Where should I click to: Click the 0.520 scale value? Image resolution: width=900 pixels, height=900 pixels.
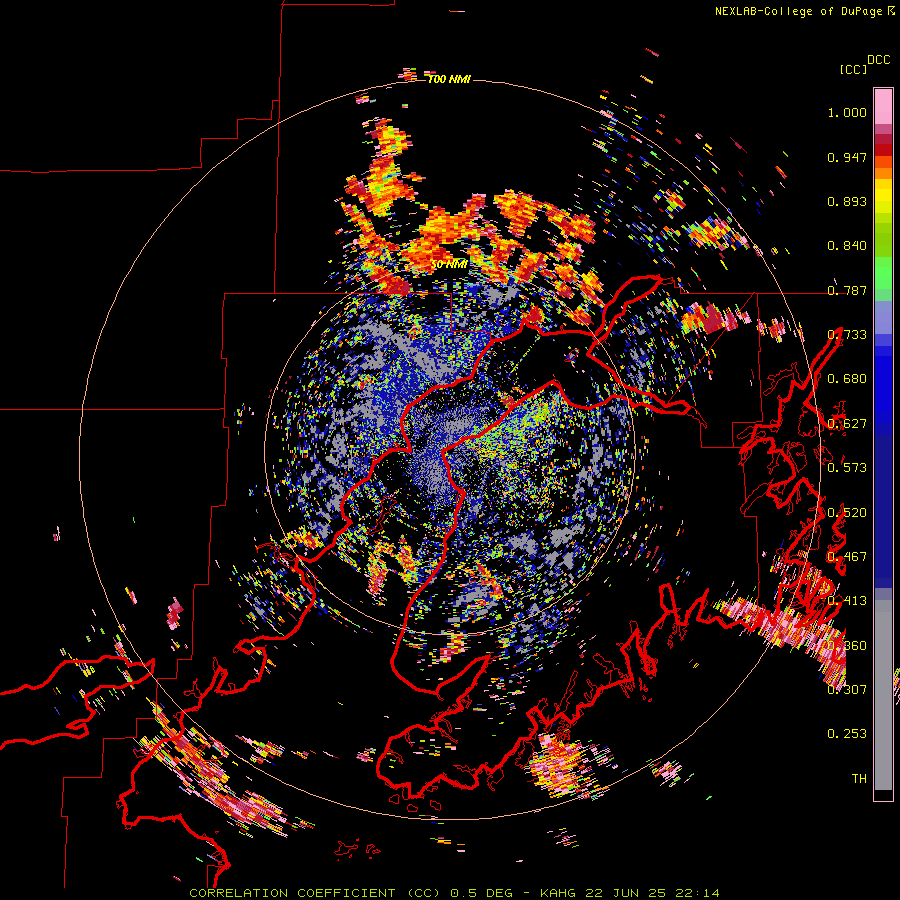tap(847, 513)
